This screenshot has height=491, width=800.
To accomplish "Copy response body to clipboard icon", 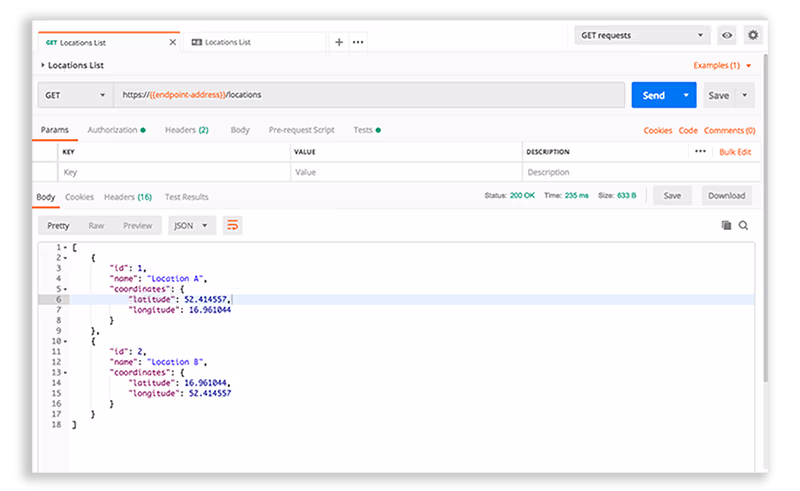I will click(x=726, y=225).
